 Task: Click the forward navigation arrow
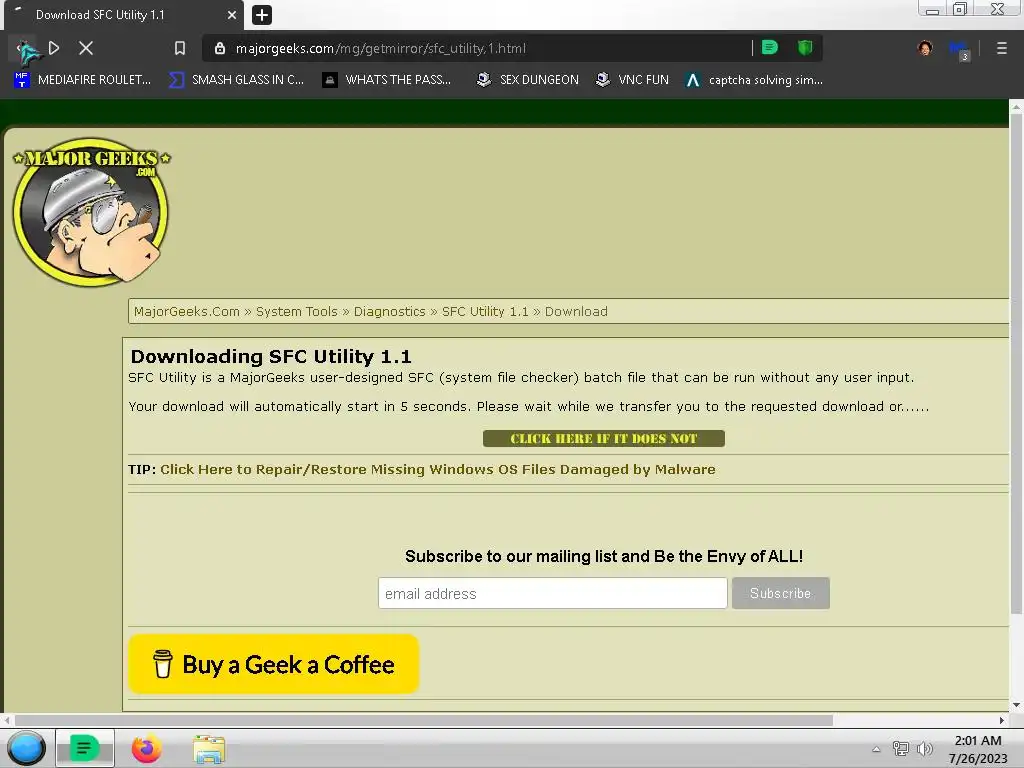tap(54, 48)
